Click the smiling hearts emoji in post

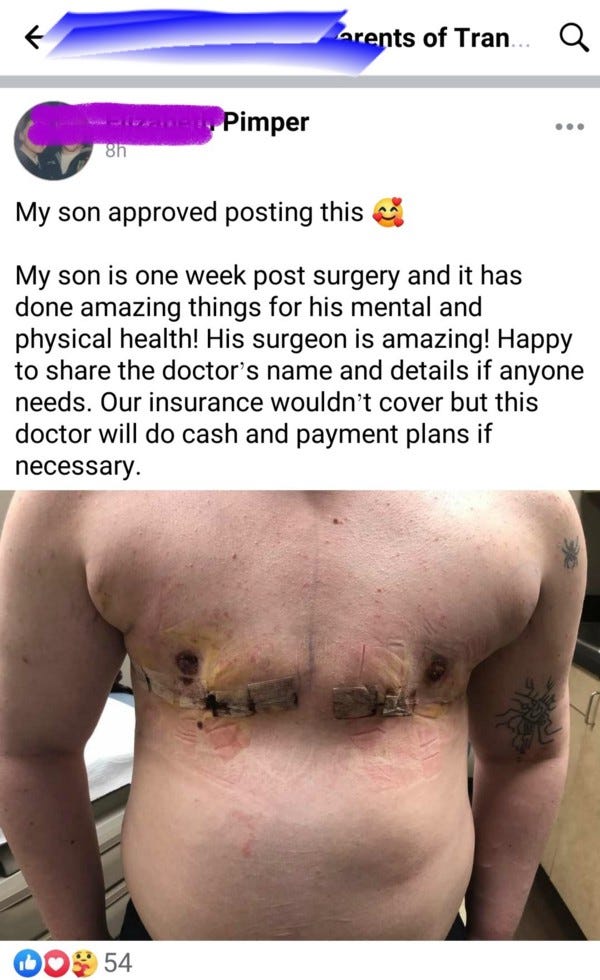tap(388, 212)
